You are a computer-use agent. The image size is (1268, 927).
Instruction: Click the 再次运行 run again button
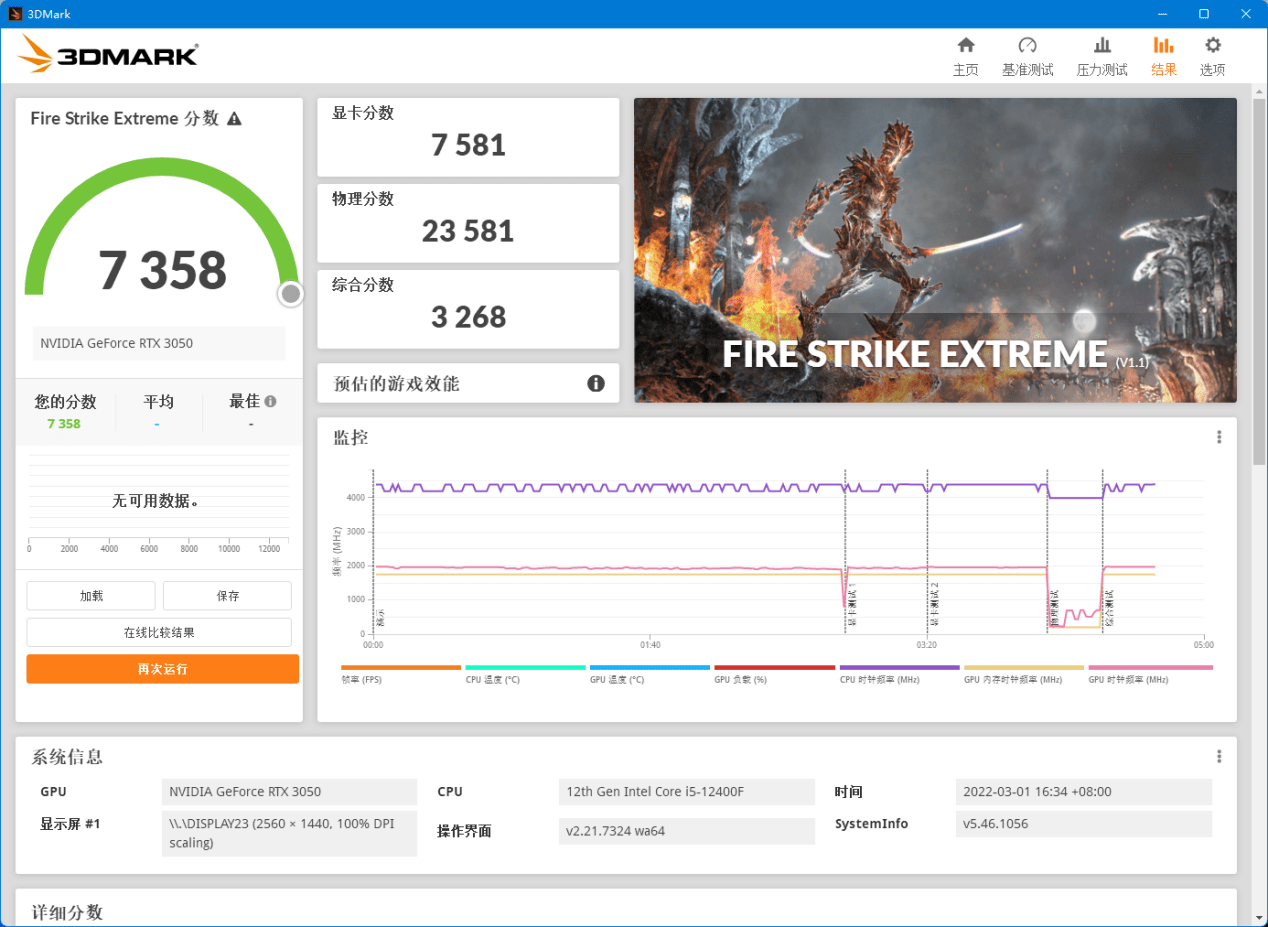click(162, 669)
